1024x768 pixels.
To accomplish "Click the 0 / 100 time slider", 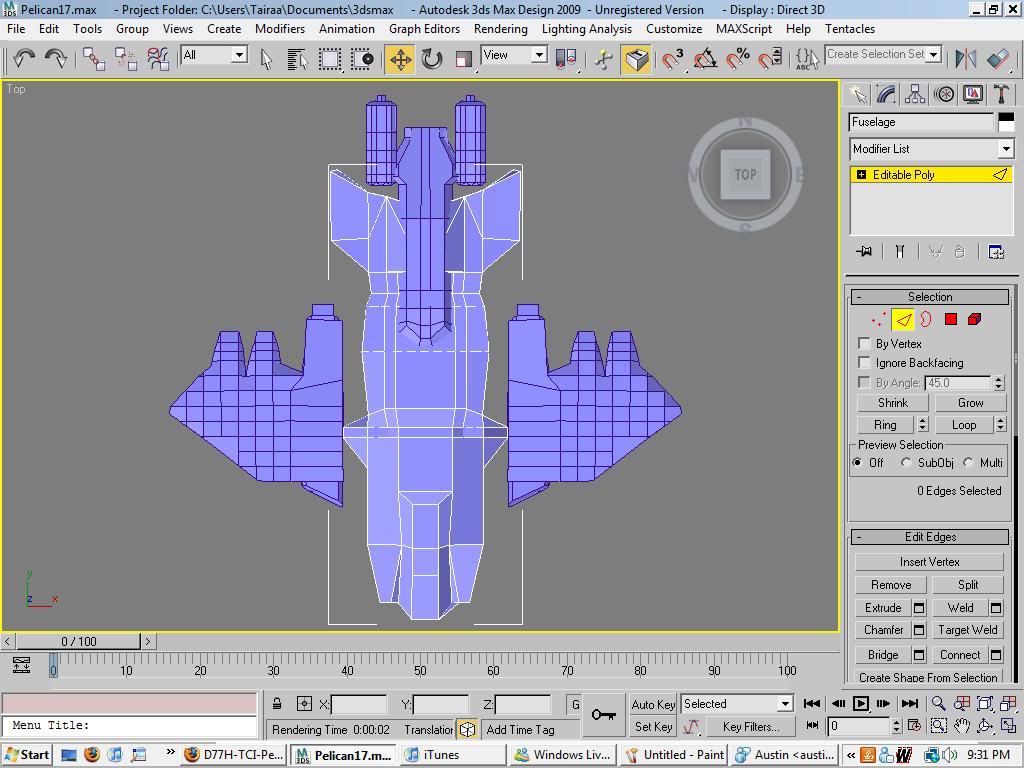I will click(x=78, y=641).
